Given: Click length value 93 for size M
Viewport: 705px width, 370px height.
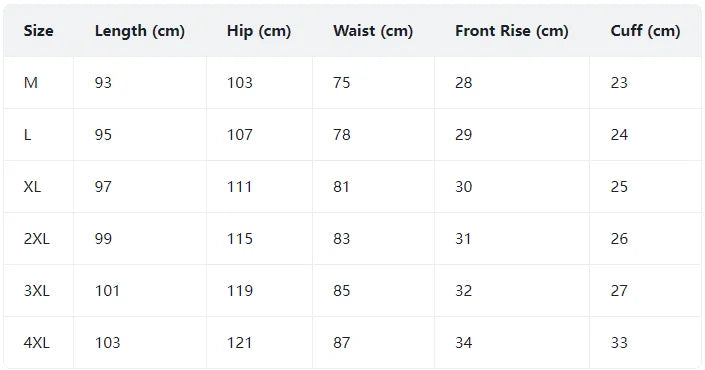Looking at the screenshot, I should pos(103,83).
